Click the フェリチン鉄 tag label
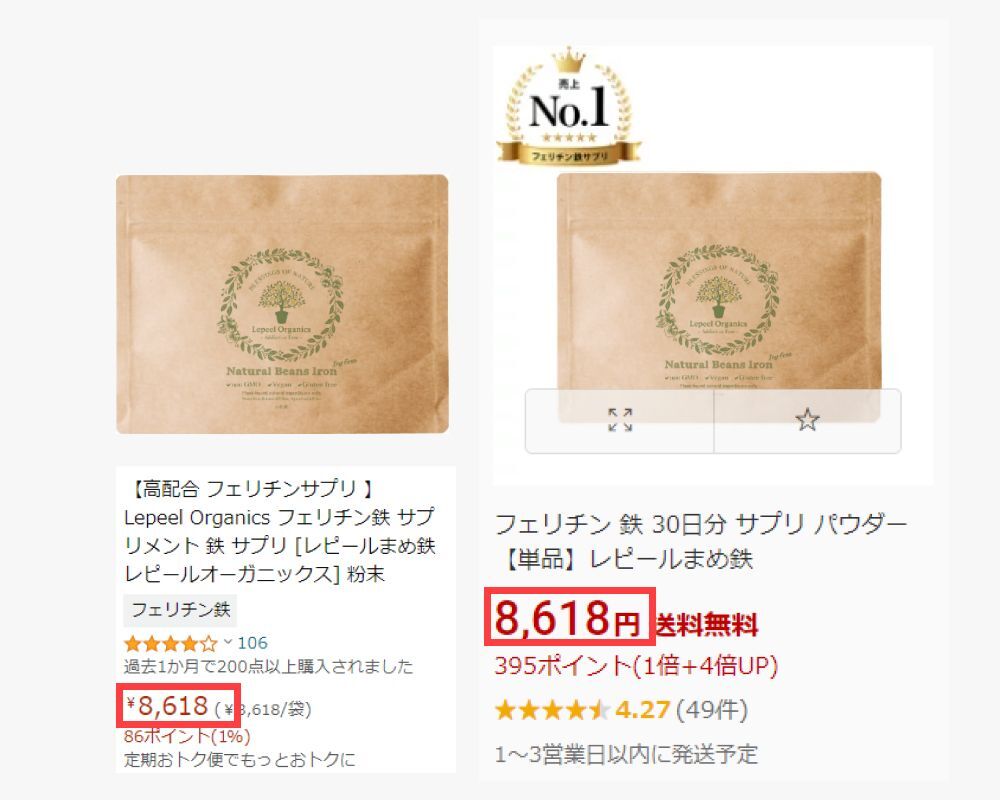Image resolution: width=1000 pixels, height=800 pixels. click(x=180, y=610)
